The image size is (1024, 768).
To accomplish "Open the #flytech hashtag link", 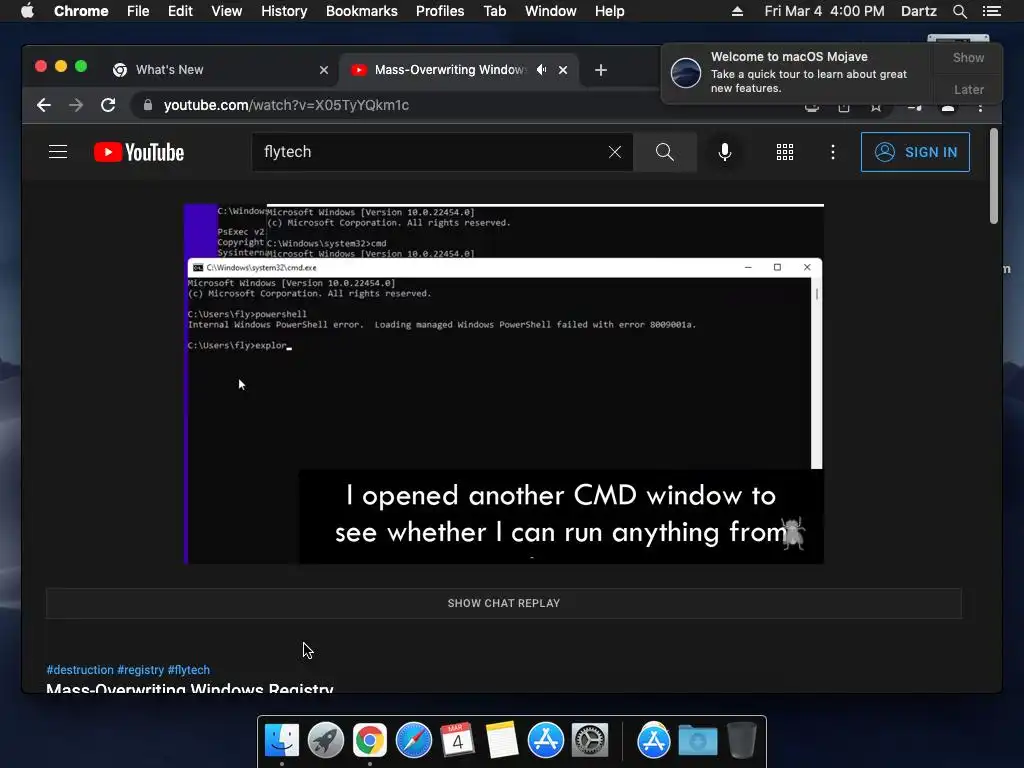I will pyautogui.click(x=189, y=670).
